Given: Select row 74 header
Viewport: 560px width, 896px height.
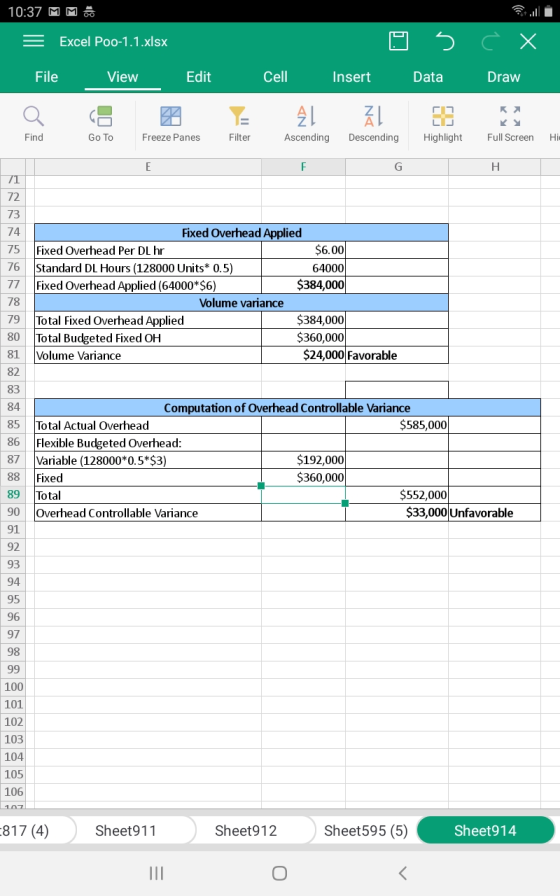Looking at the screenshot, I should click(x=14, y=232).
